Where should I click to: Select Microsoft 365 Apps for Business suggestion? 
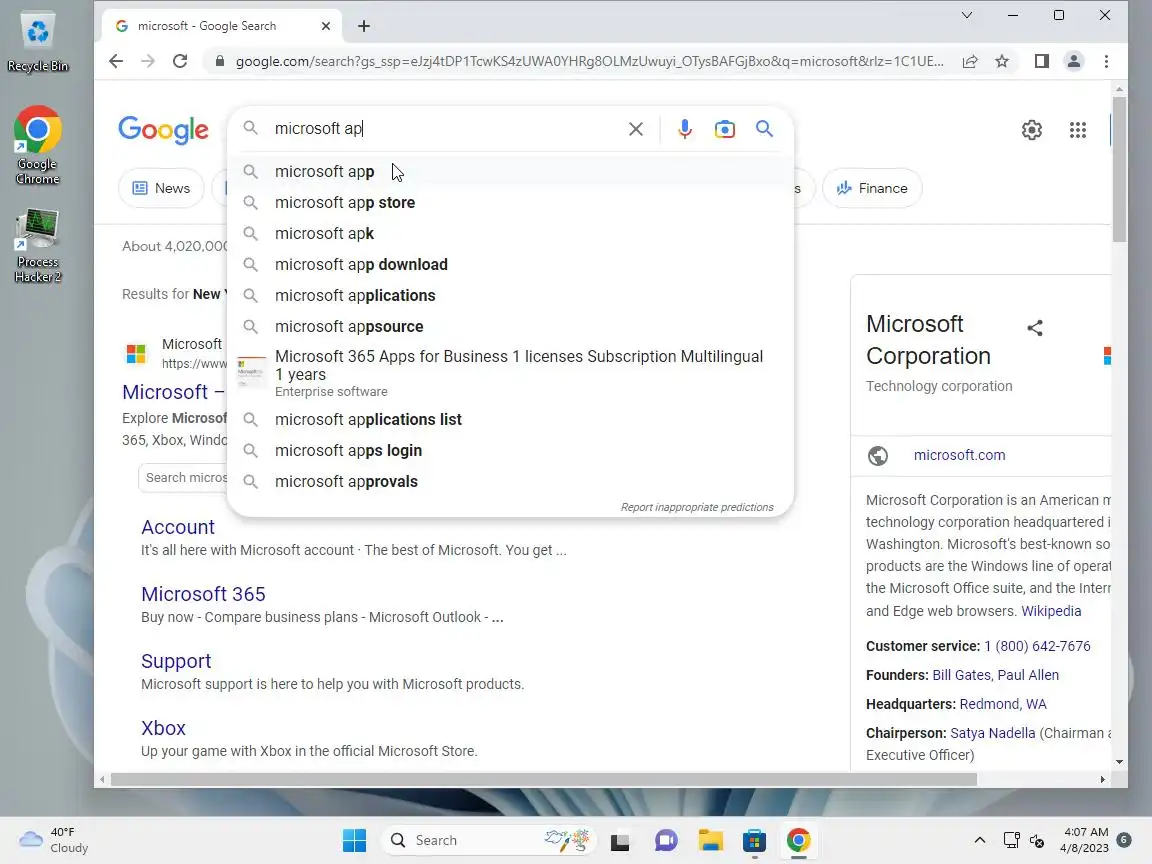pos(511,373)
